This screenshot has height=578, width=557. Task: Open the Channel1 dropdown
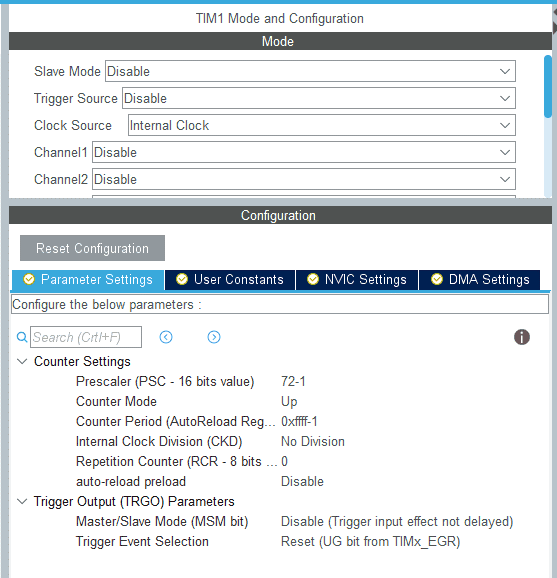pos(304,152)
